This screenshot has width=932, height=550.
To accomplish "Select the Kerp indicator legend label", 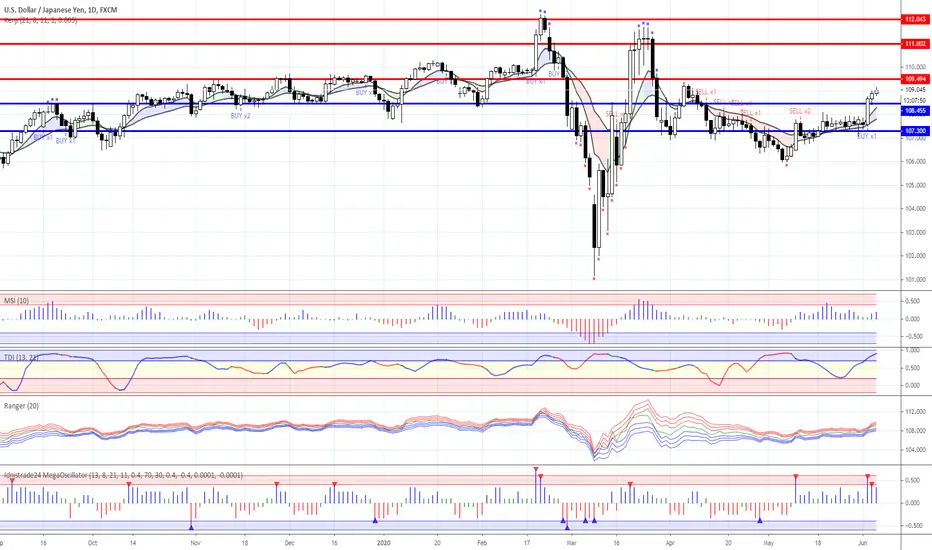I will [x=40, y=20].
